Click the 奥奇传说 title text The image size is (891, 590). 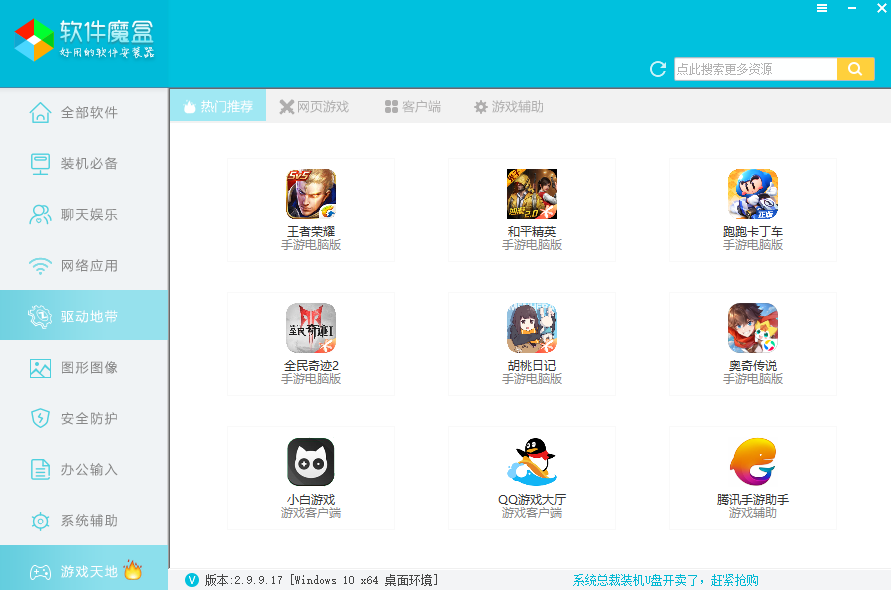(x=753, y=365)
